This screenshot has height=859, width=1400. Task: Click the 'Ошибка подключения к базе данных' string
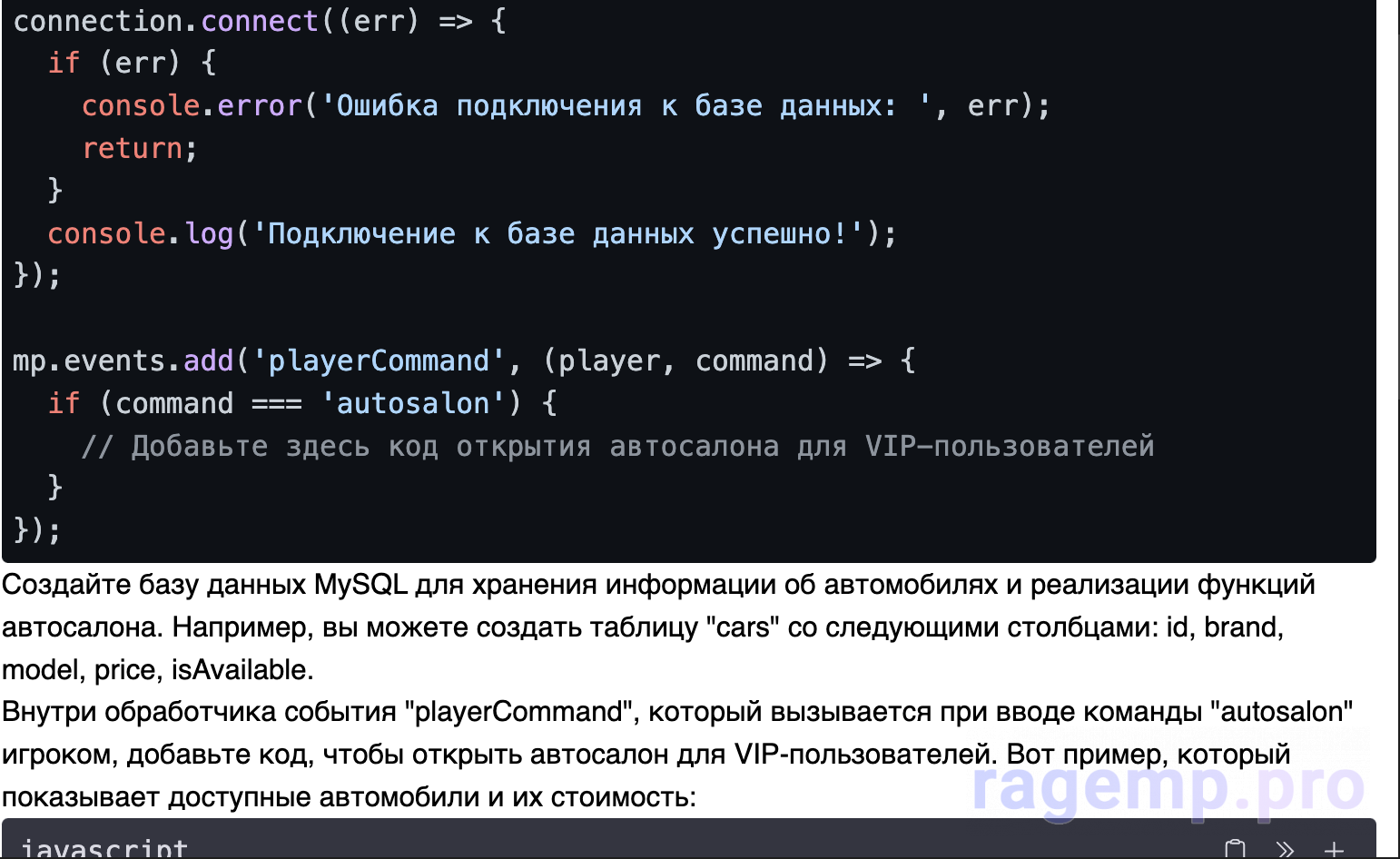coord(617,105)
